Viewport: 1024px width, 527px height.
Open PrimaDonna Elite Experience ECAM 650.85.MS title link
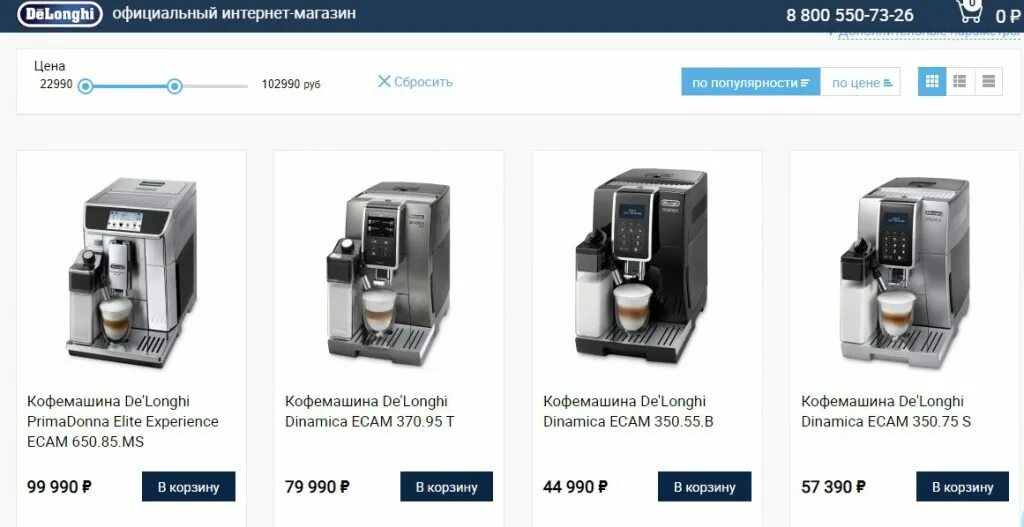123,421
